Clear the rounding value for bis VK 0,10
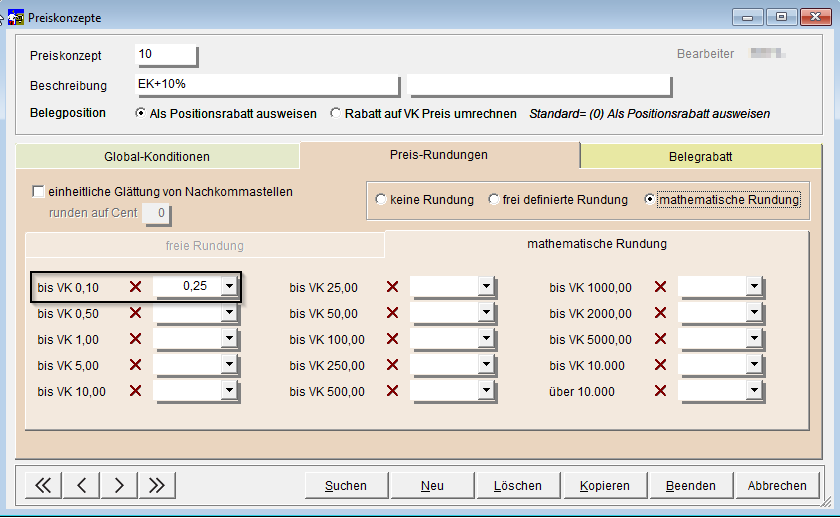This screenshot has width=840, height=518. [x=136, y=287]
